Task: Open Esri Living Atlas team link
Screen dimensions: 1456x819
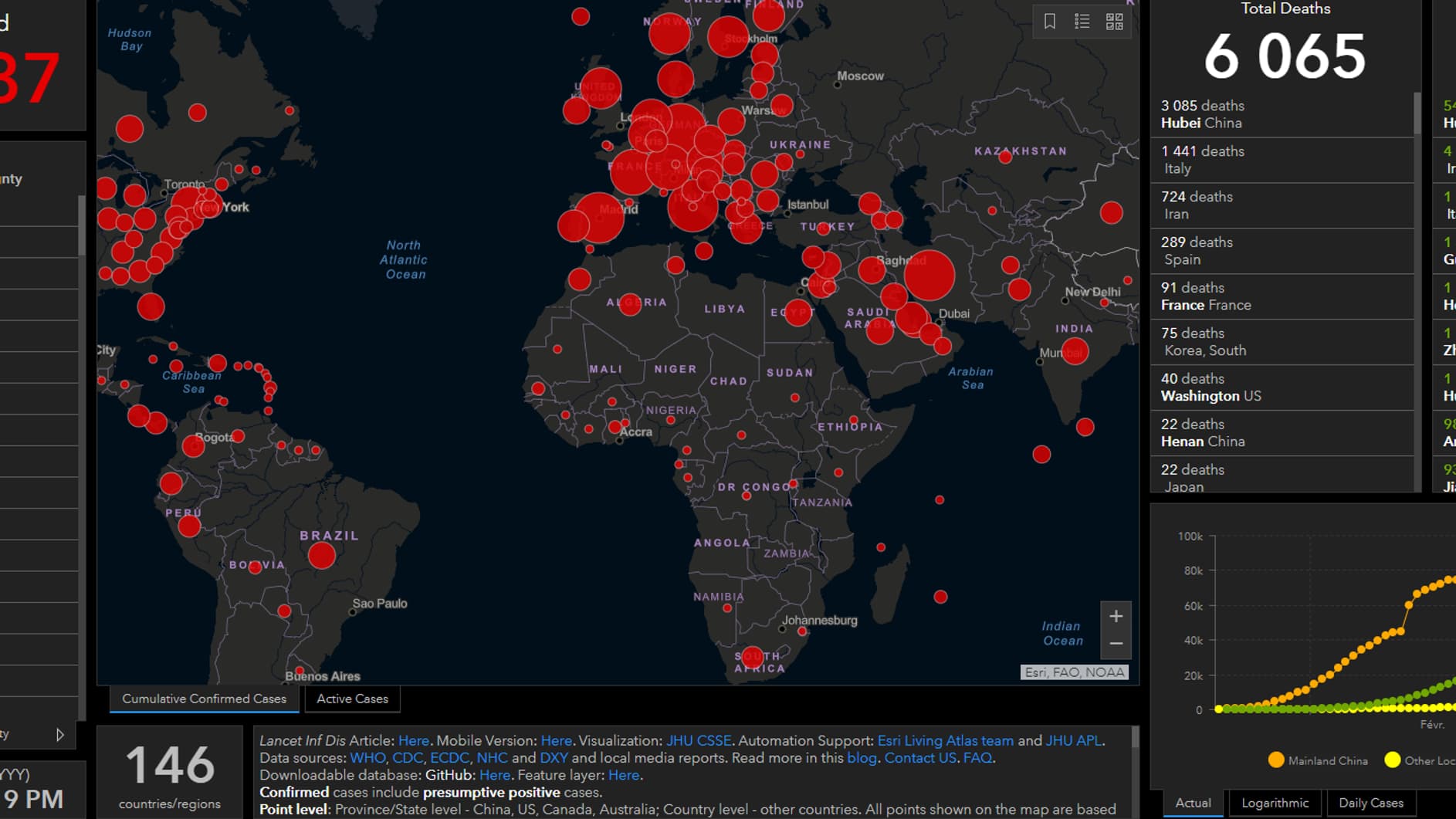Action: [x=945, y=740]
